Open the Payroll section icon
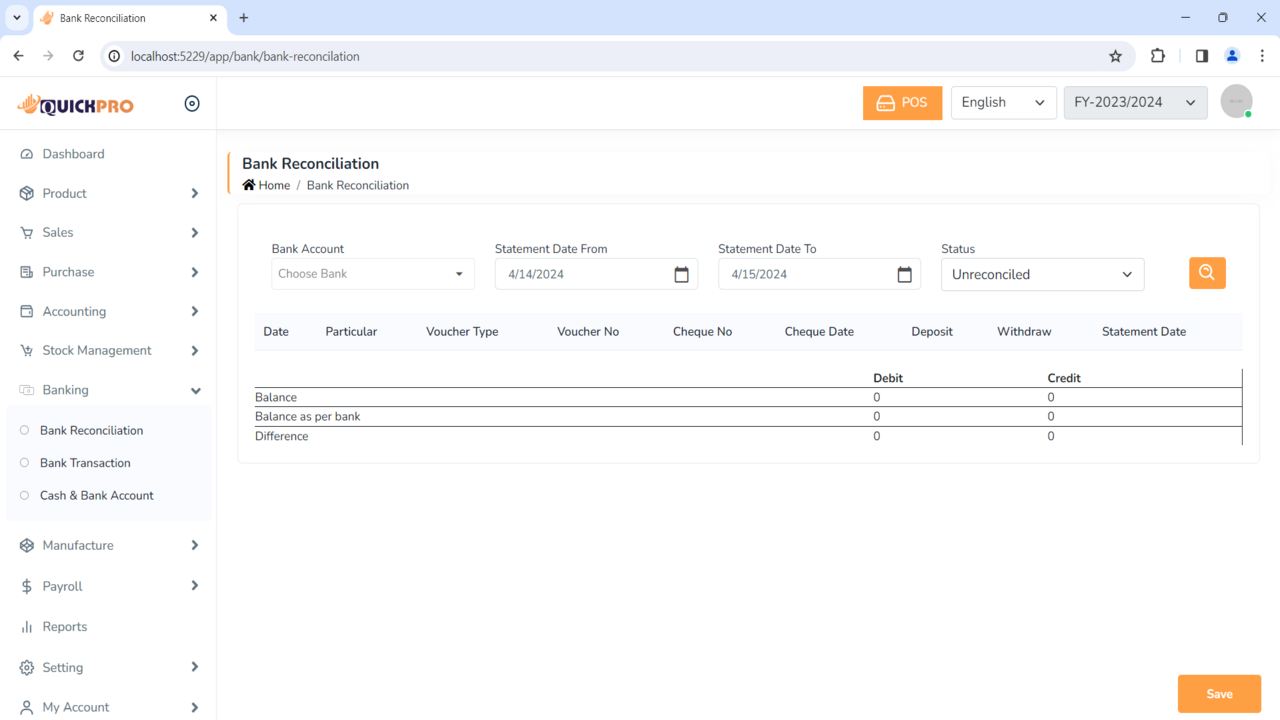This screenshot has width=1280, height=720. [x=26, y=586]
